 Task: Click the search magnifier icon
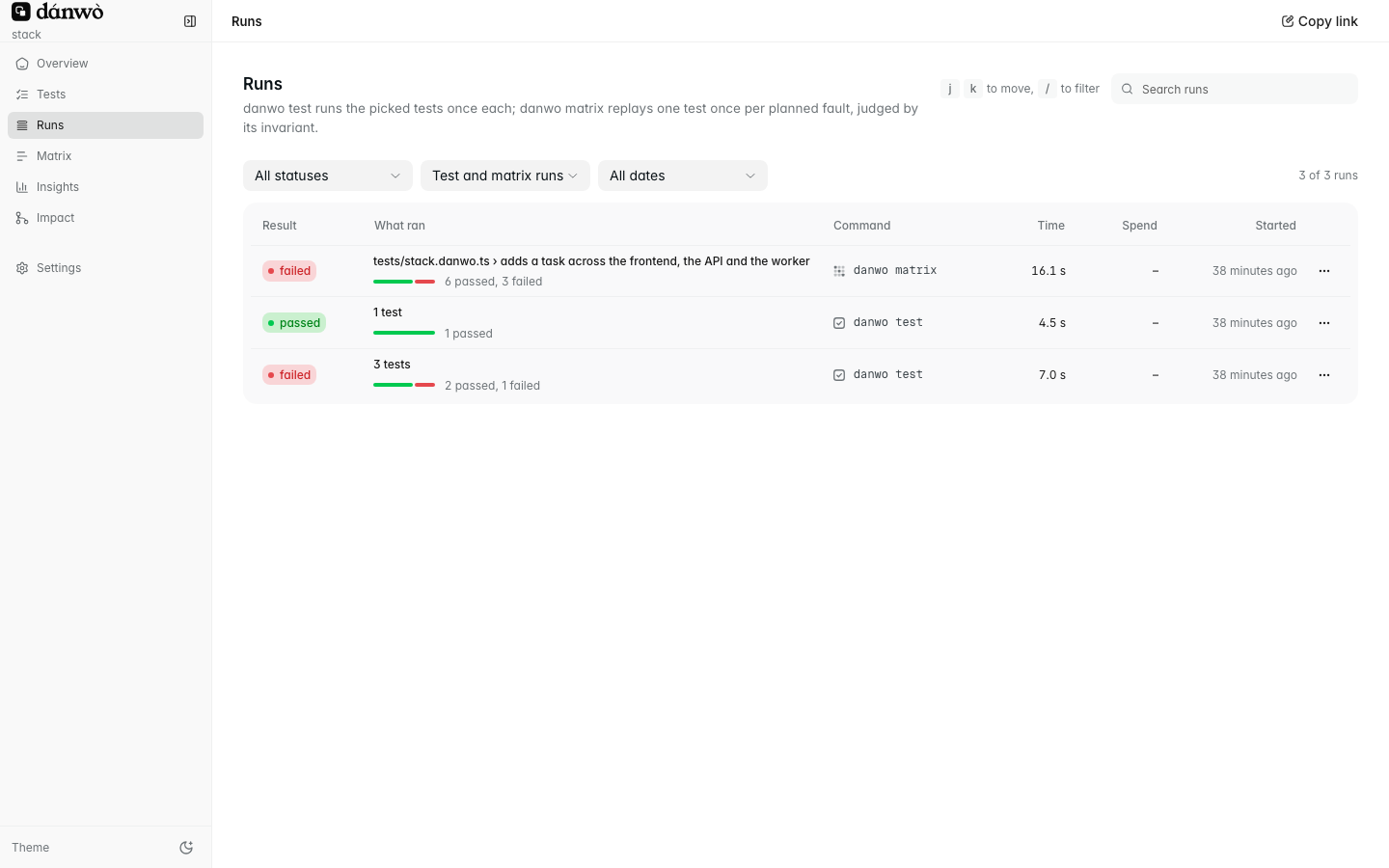pos(1127,89)
